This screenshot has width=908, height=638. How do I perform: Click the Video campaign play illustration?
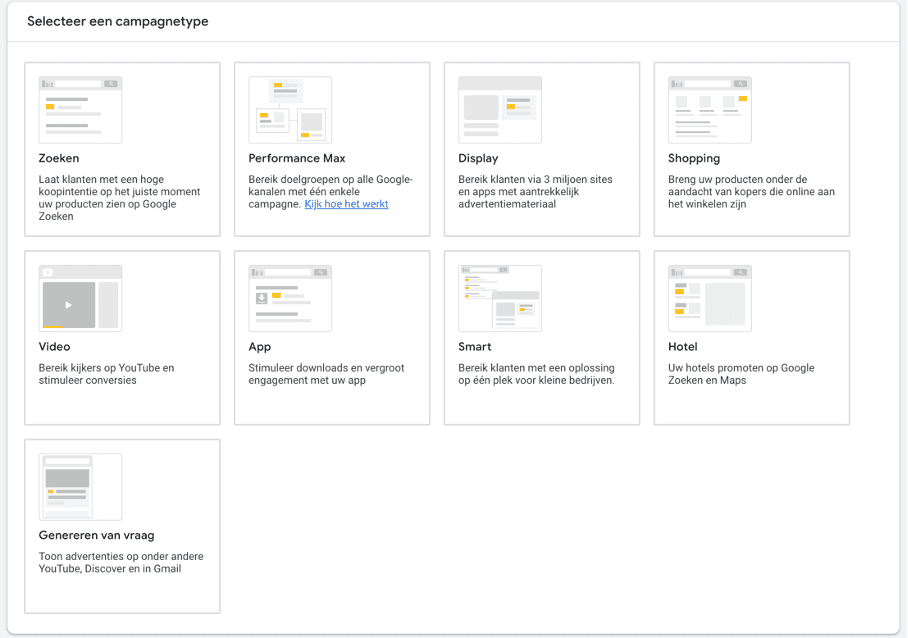point(80,298)
